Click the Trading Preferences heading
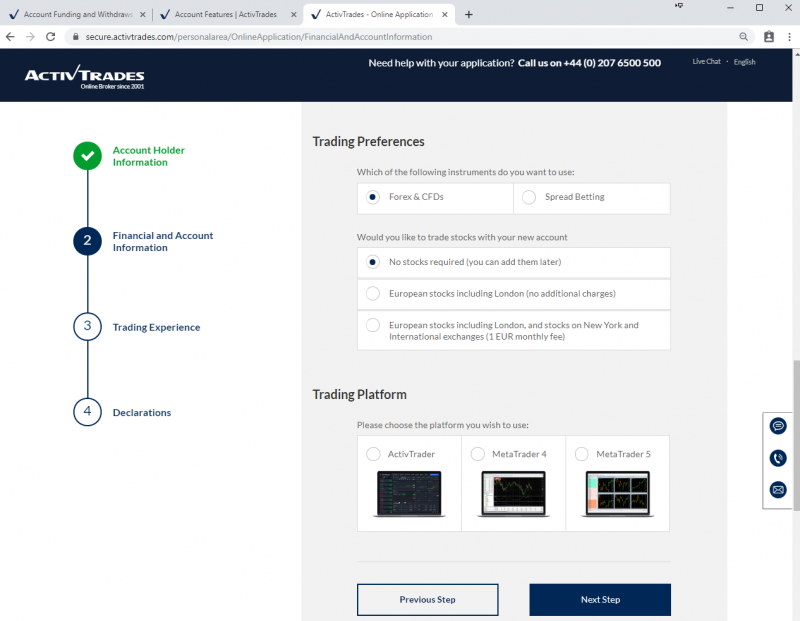Image resolution: width=800 pixels, height=621 pixels. point(368,141)
